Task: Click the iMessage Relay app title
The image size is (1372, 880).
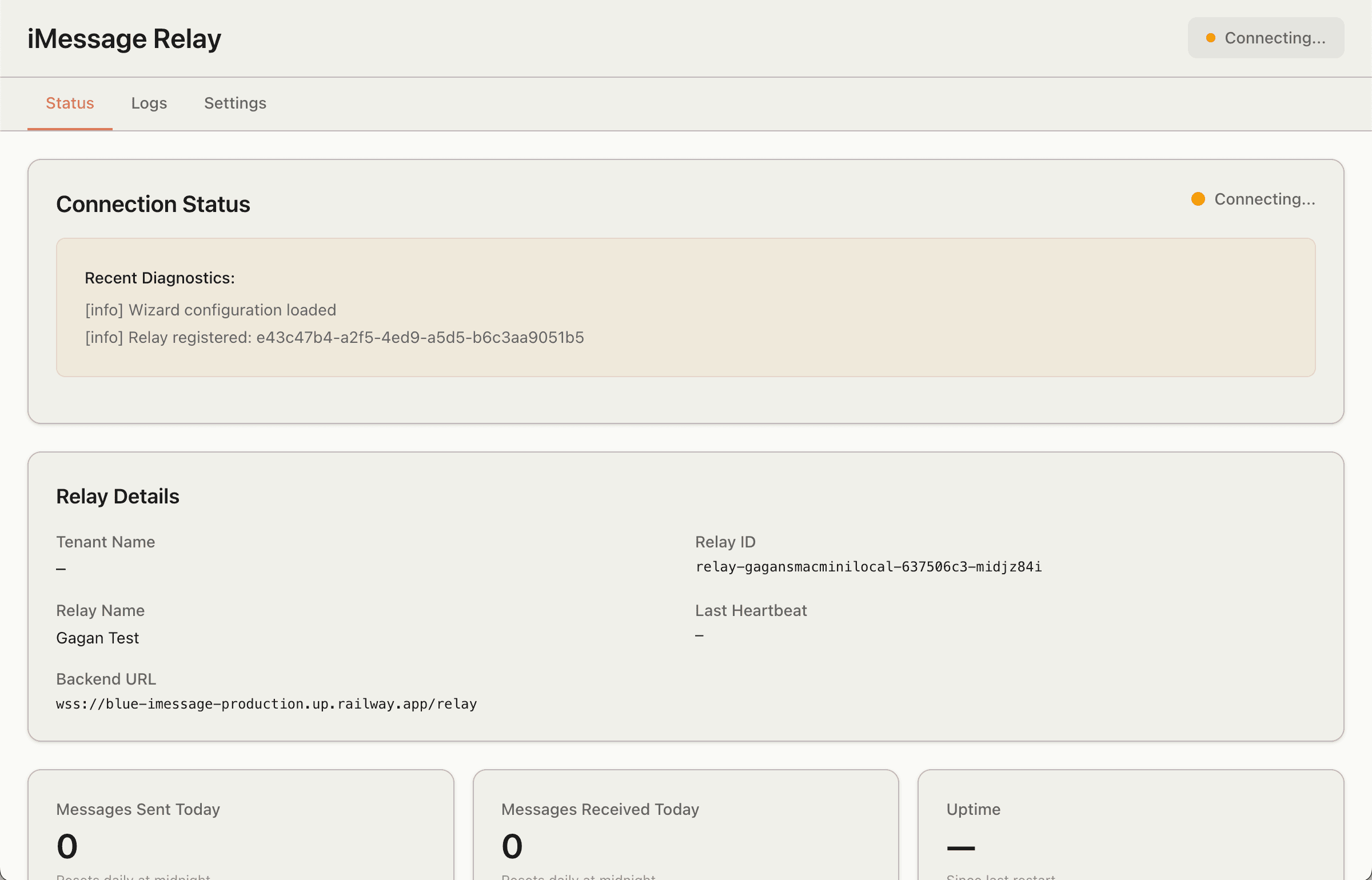Action: [x=124, y=38]
